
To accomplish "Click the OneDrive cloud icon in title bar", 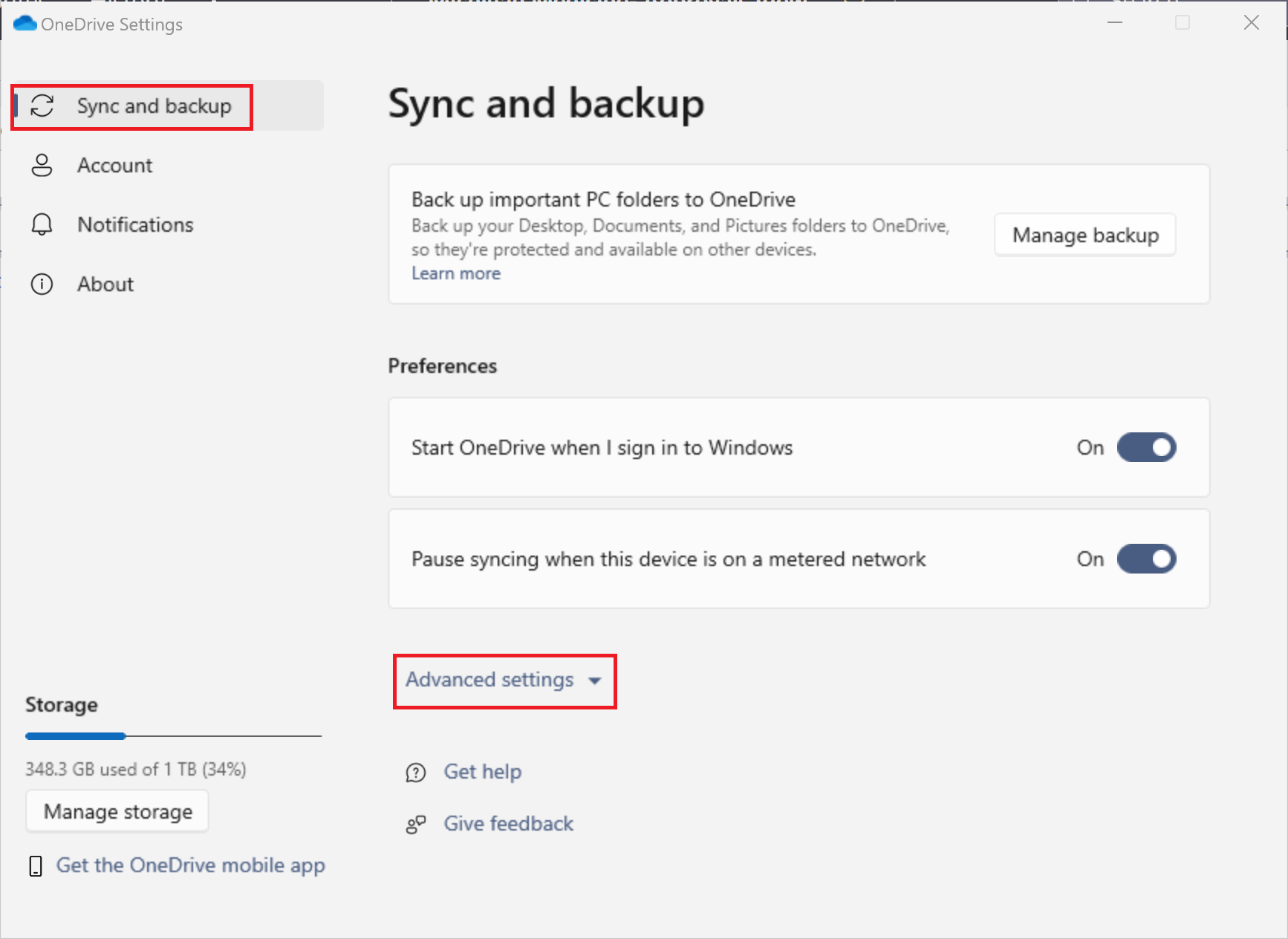I will 25,24.
